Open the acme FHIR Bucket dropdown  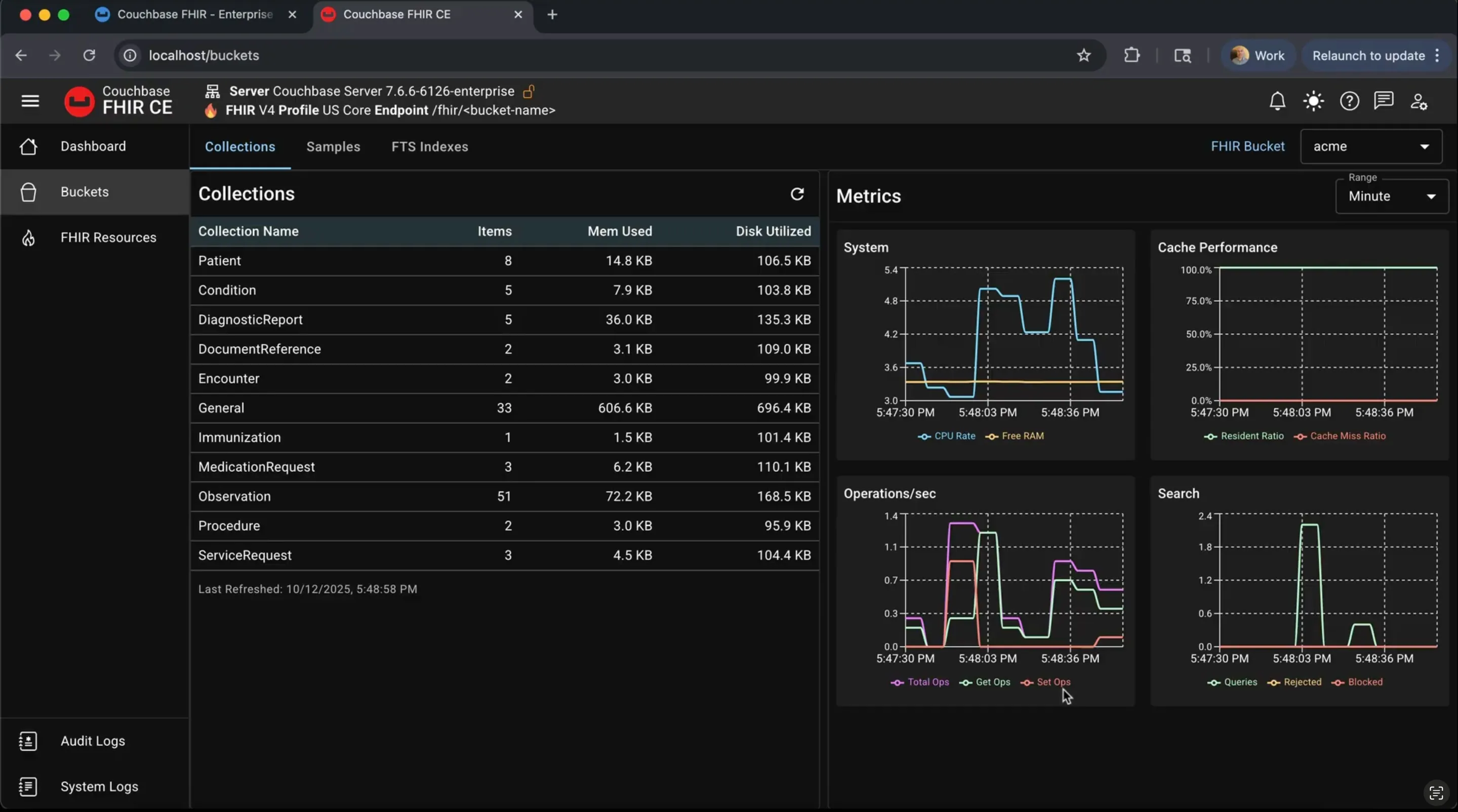click(x=1371, y=146)
